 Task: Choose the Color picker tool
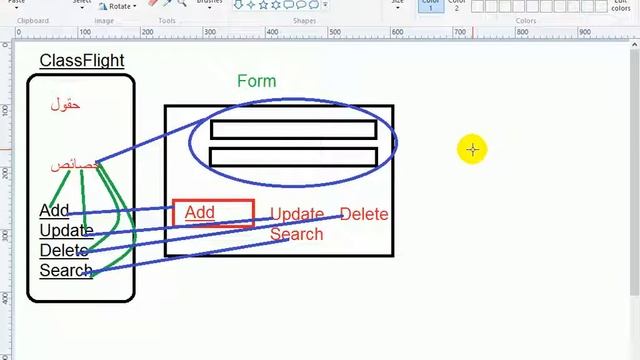tap(167, 3)
